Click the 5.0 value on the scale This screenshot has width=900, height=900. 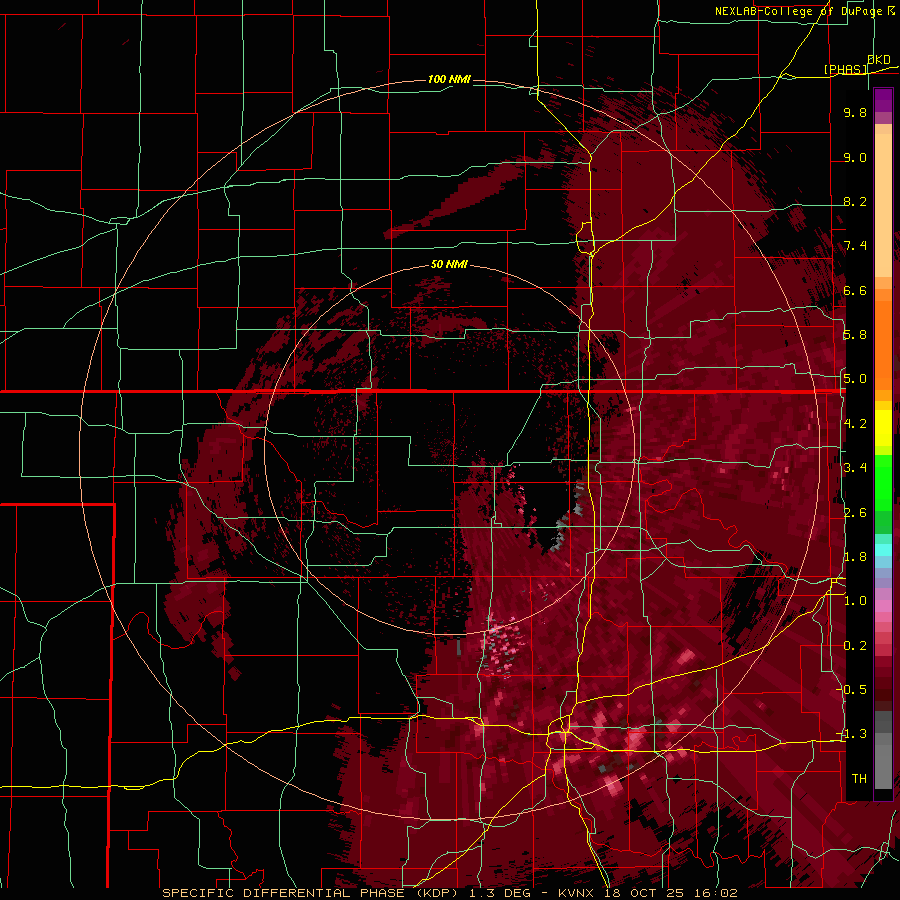[x=855, y=379]
